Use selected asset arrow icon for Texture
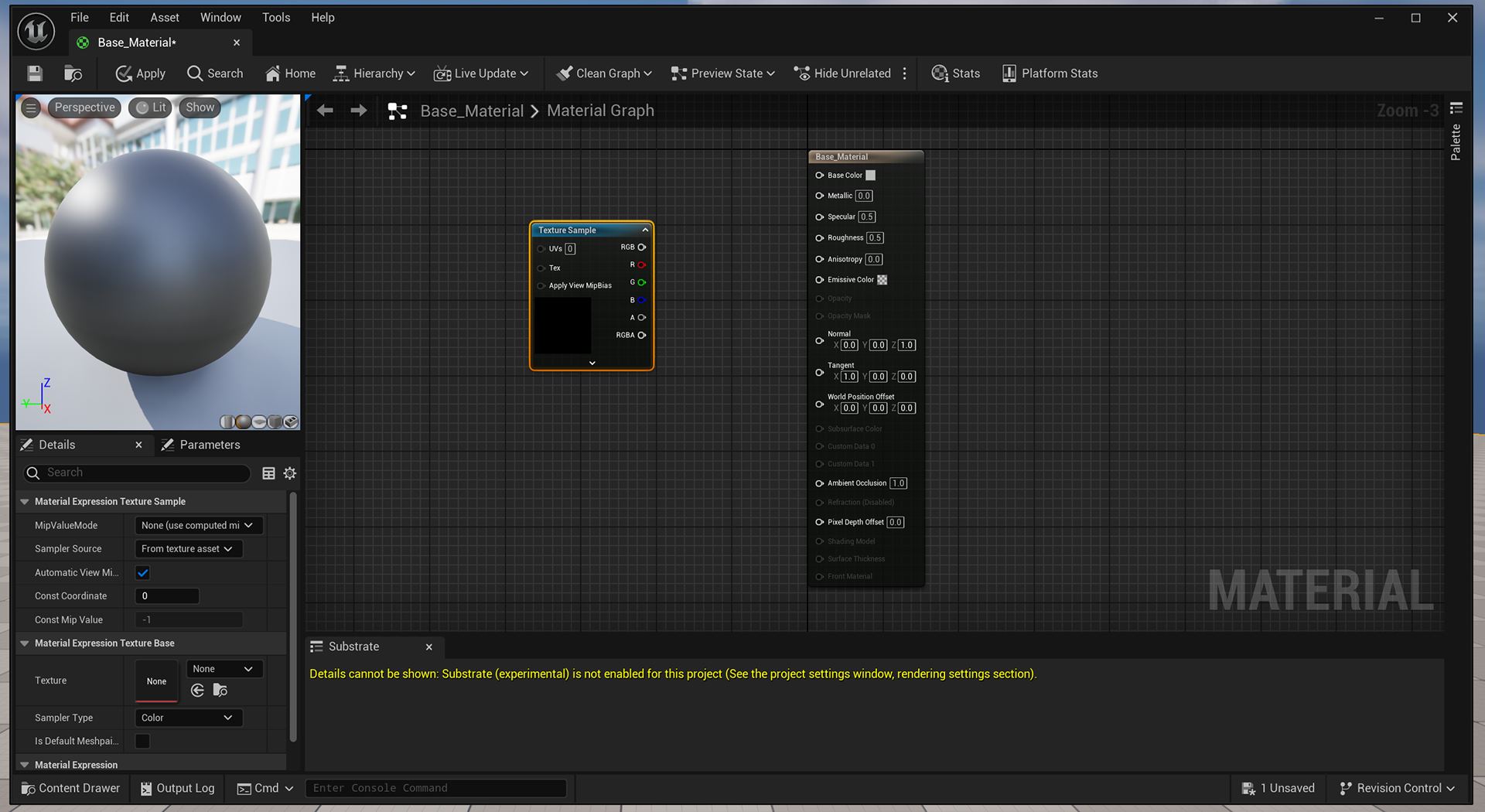1485x812 pixels. point(198,691)
